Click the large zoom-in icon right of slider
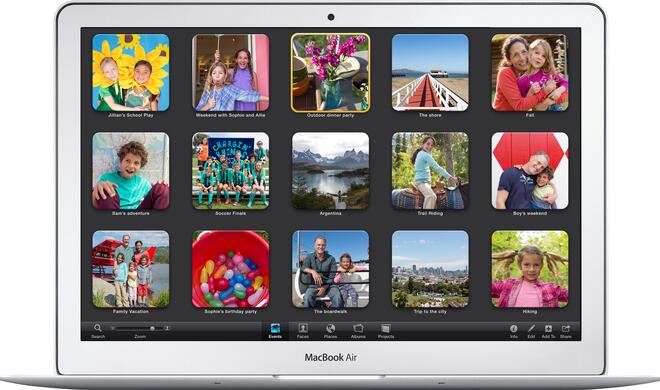Screen dimensions: 660x390 tap(167, 328)
